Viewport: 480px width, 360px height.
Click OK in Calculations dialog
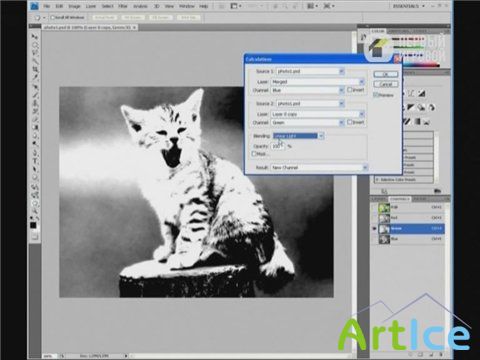[386, 74]
